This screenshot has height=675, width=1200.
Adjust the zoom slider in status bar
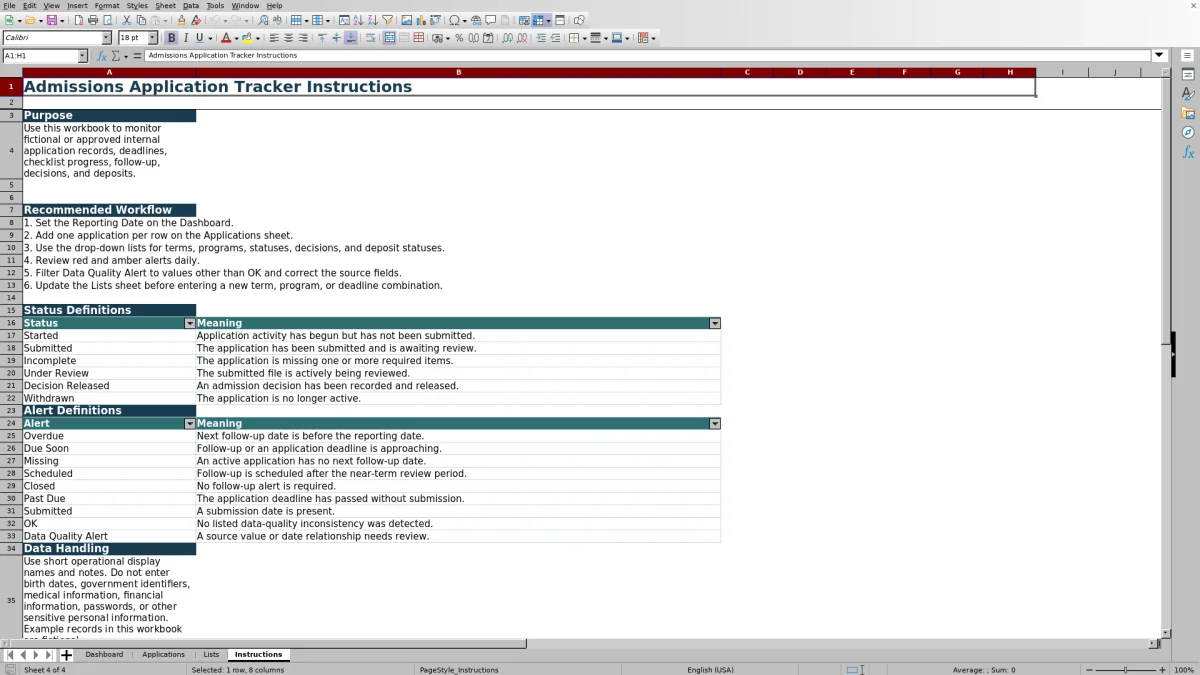1125,670
